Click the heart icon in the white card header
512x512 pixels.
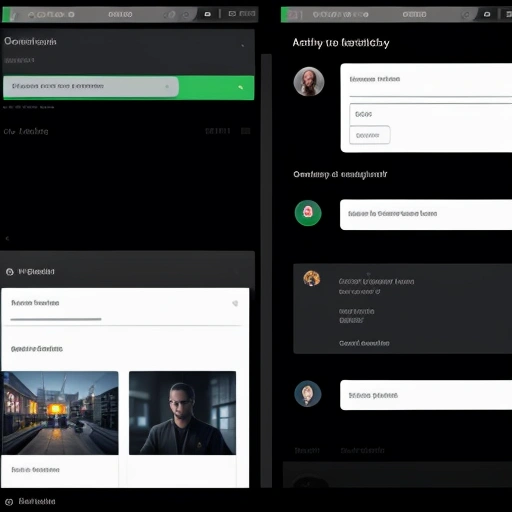point(235,303)
